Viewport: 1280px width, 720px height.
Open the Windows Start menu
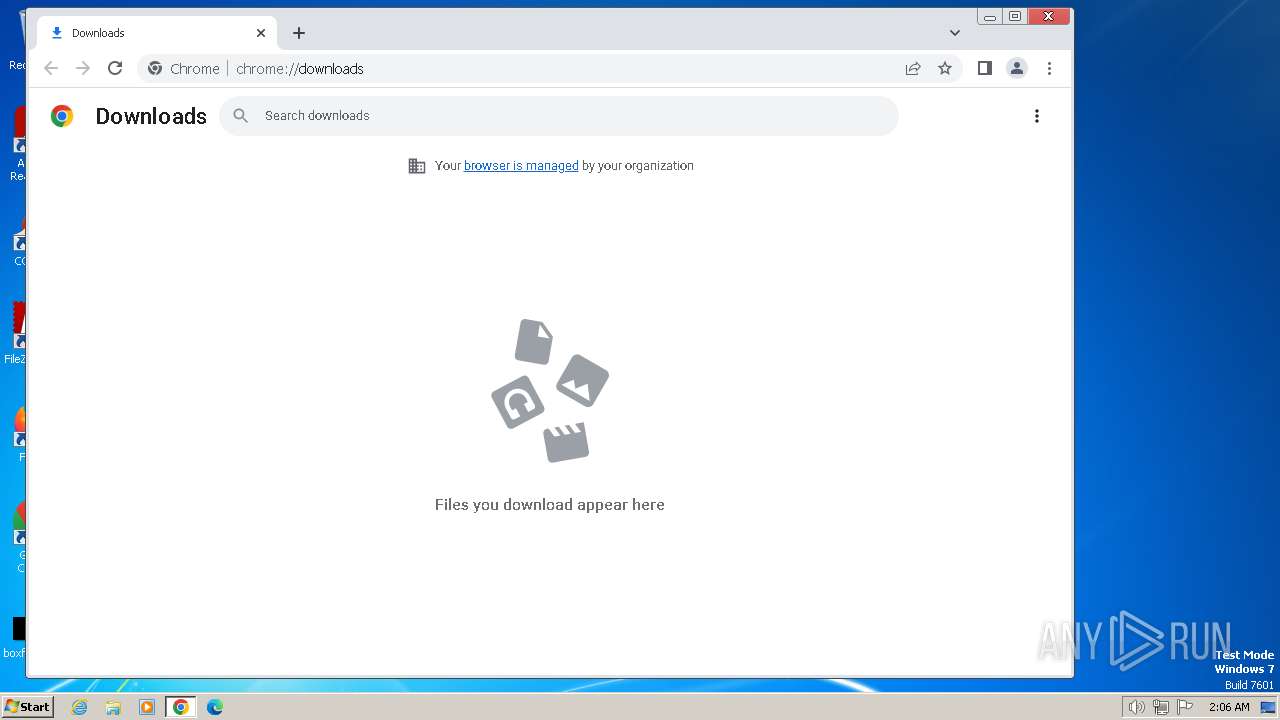pyautogui.click(x=27, y=707)
